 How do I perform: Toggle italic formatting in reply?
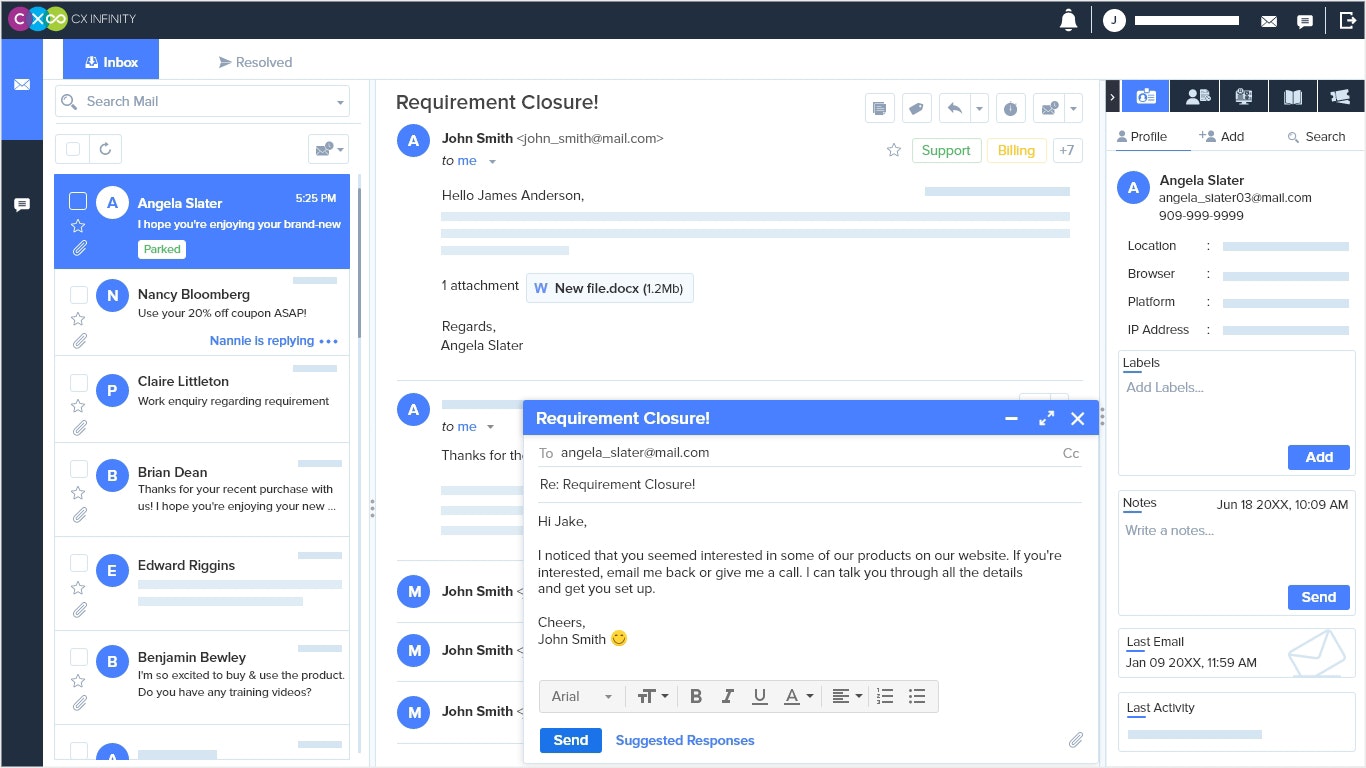pyautogui.click(x=728, y=696)
